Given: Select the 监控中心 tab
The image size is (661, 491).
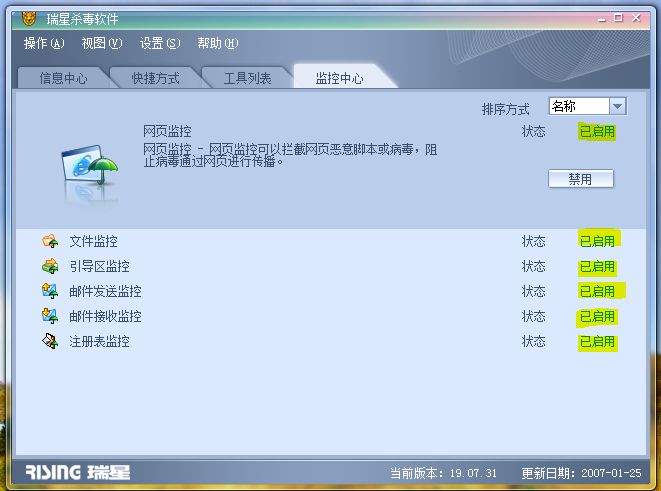Looking at the screenshot, I should [x=339, y=78].
